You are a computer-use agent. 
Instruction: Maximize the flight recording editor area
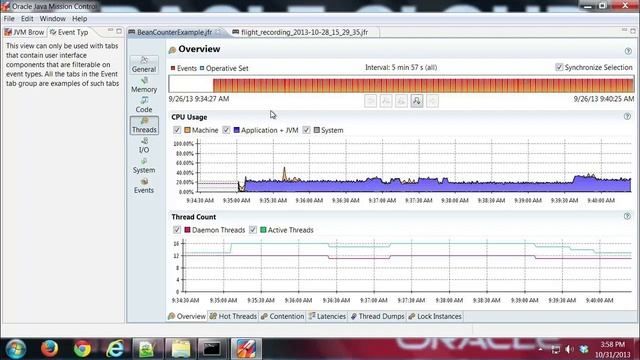point(633,31)
